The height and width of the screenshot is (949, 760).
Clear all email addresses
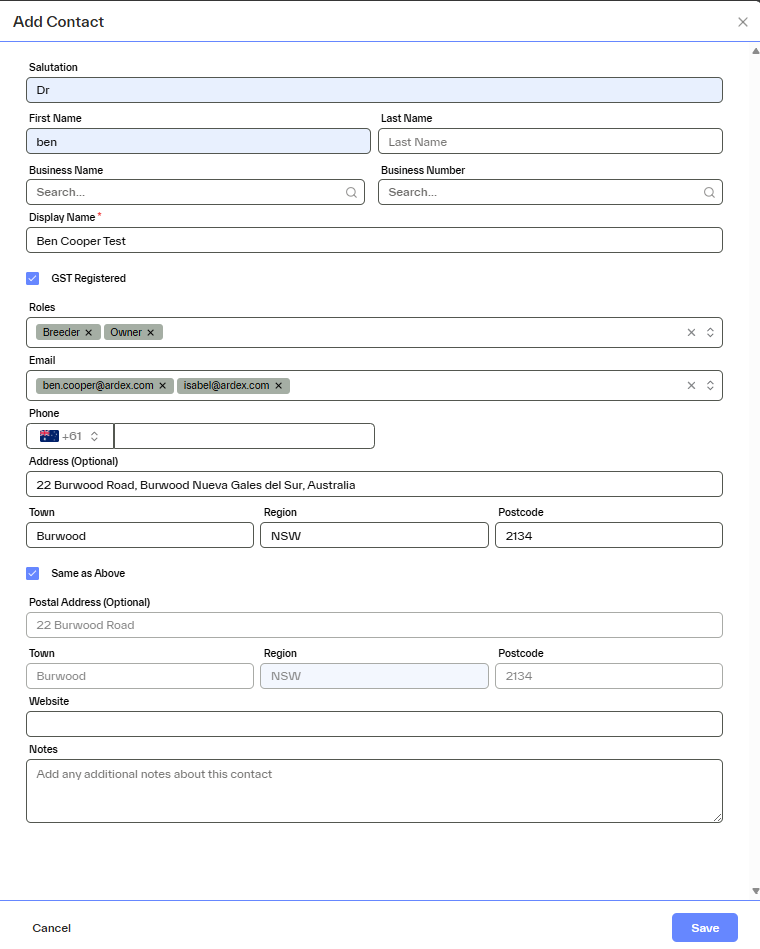[691, 386]
